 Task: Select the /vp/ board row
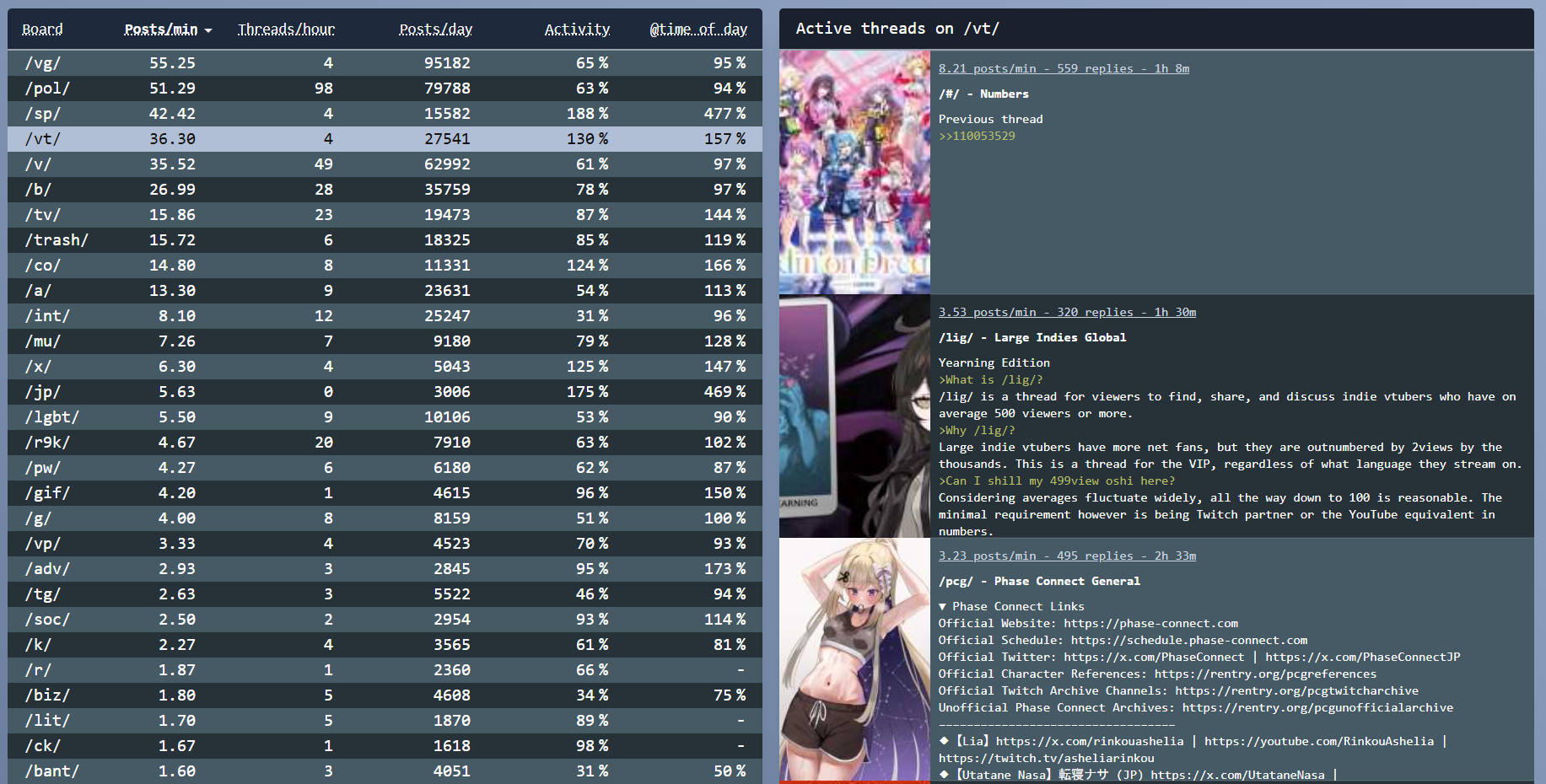[385, 544]
